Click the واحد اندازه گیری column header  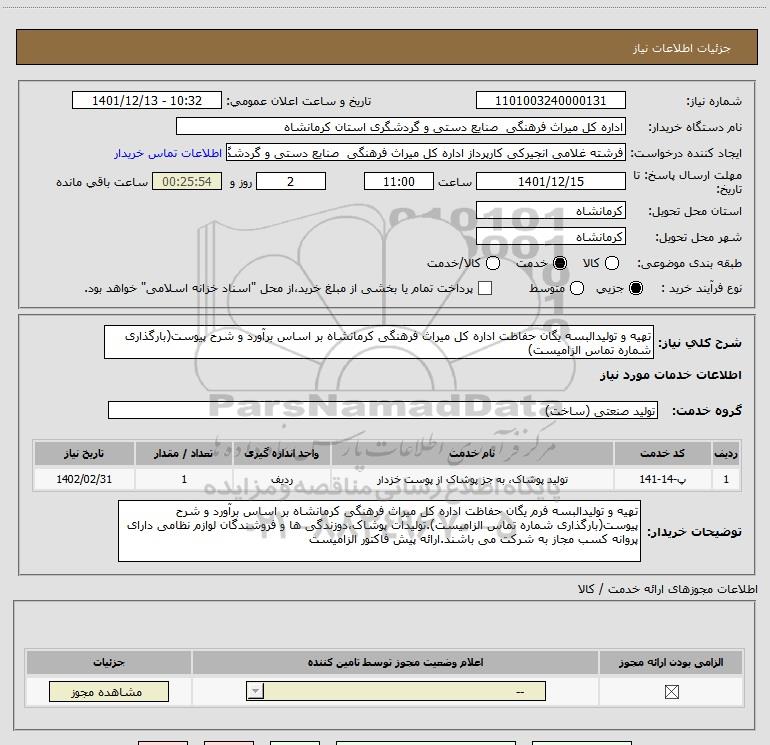[282, 453]
